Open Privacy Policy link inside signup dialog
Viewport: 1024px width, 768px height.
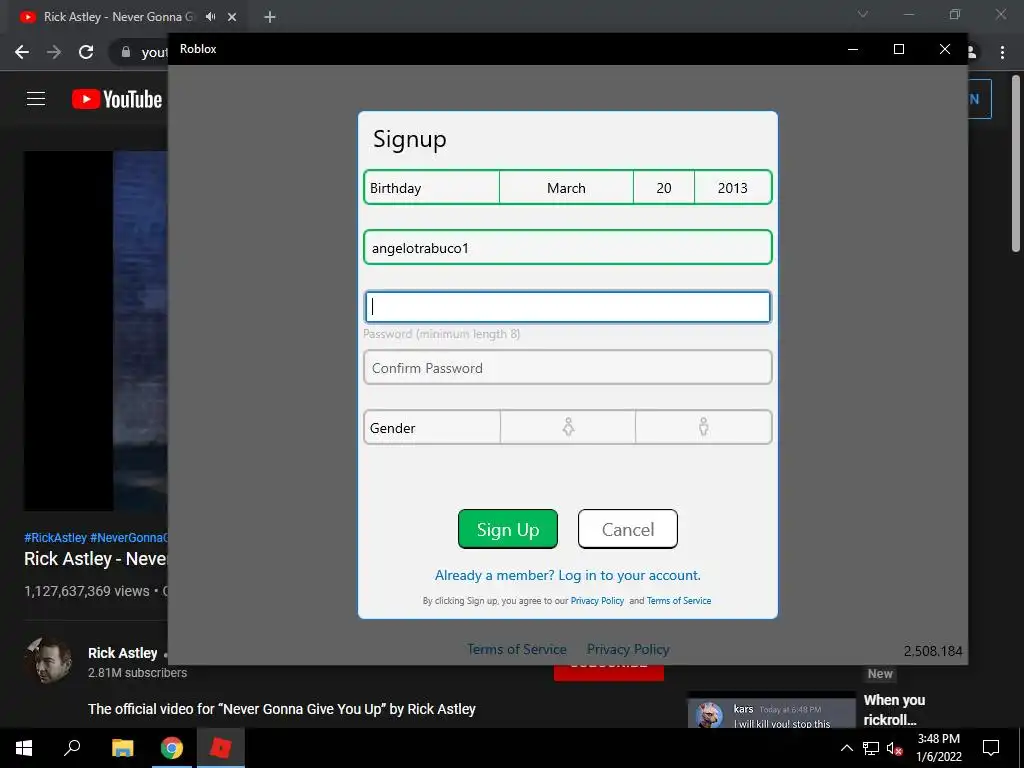(x=598, y=601)
